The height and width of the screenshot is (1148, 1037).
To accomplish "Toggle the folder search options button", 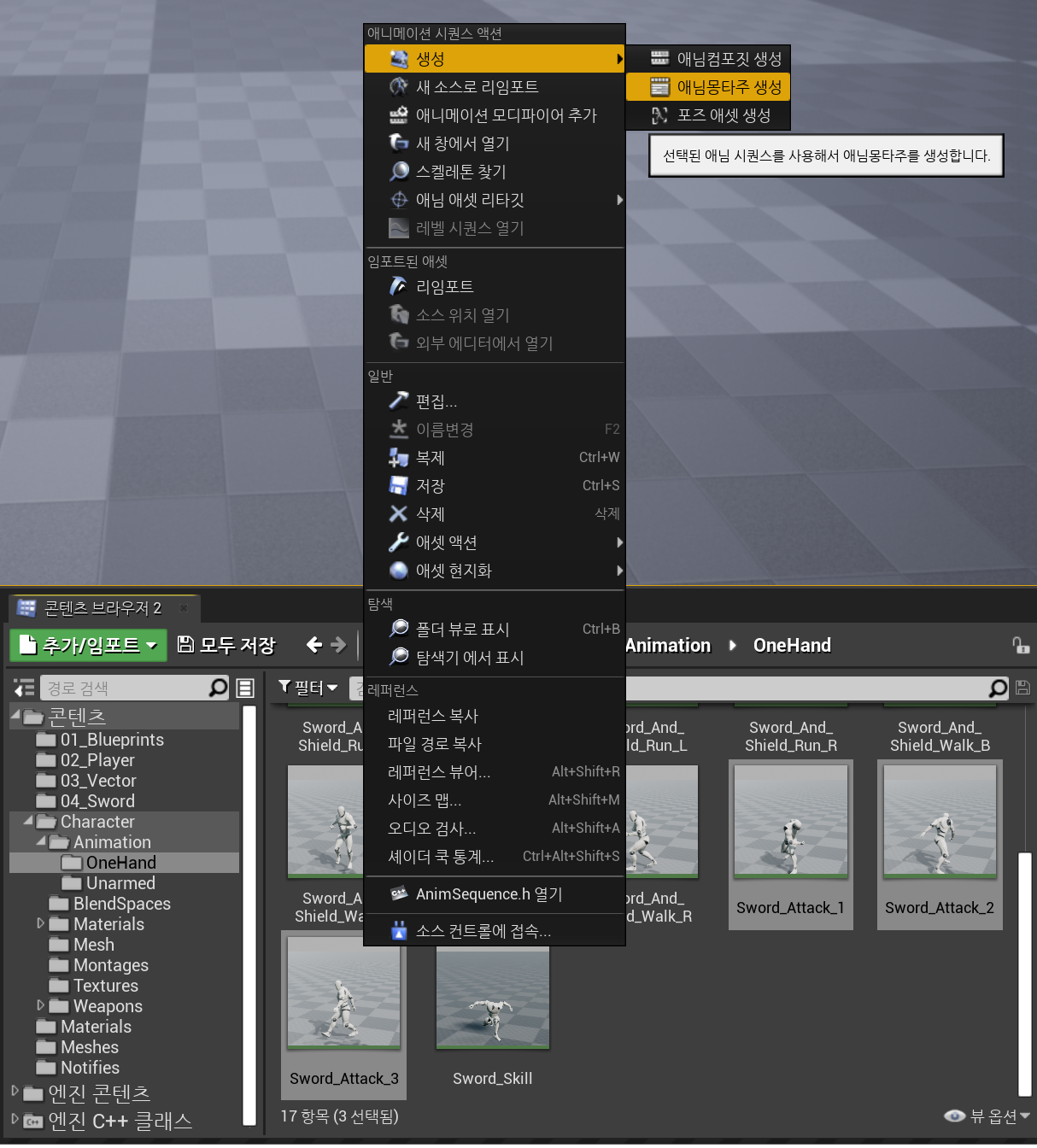I will click(x=245, y=688).
